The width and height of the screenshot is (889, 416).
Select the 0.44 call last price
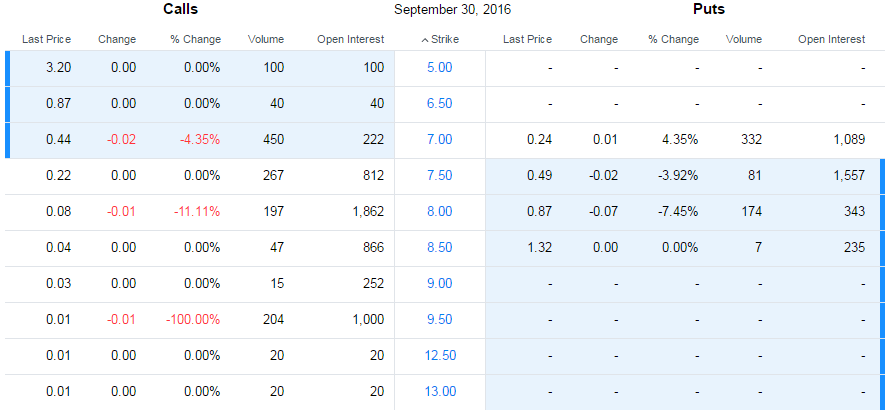click(x=59, y=139)
